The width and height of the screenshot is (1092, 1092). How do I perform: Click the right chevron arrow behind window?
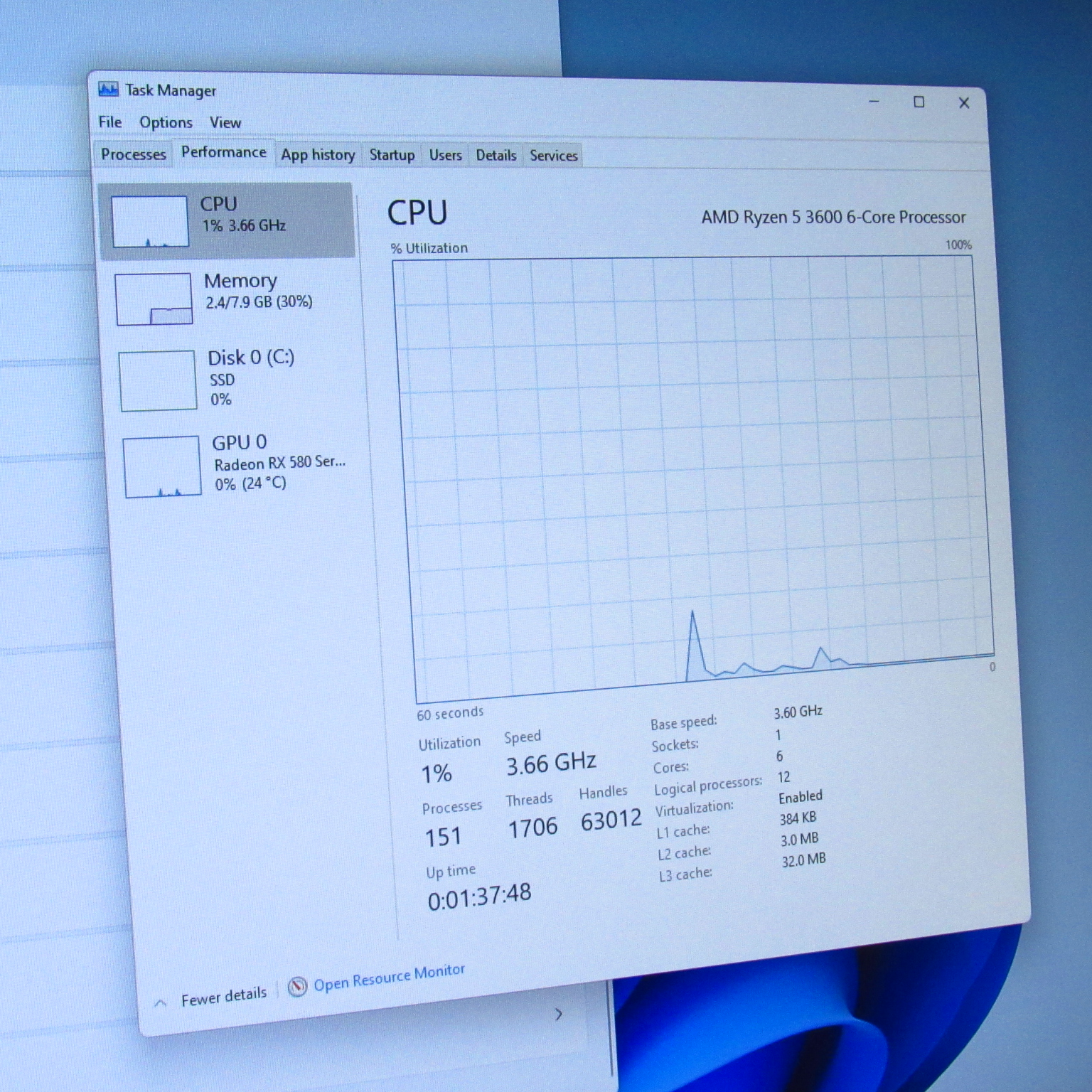(x=559, y=1015)
